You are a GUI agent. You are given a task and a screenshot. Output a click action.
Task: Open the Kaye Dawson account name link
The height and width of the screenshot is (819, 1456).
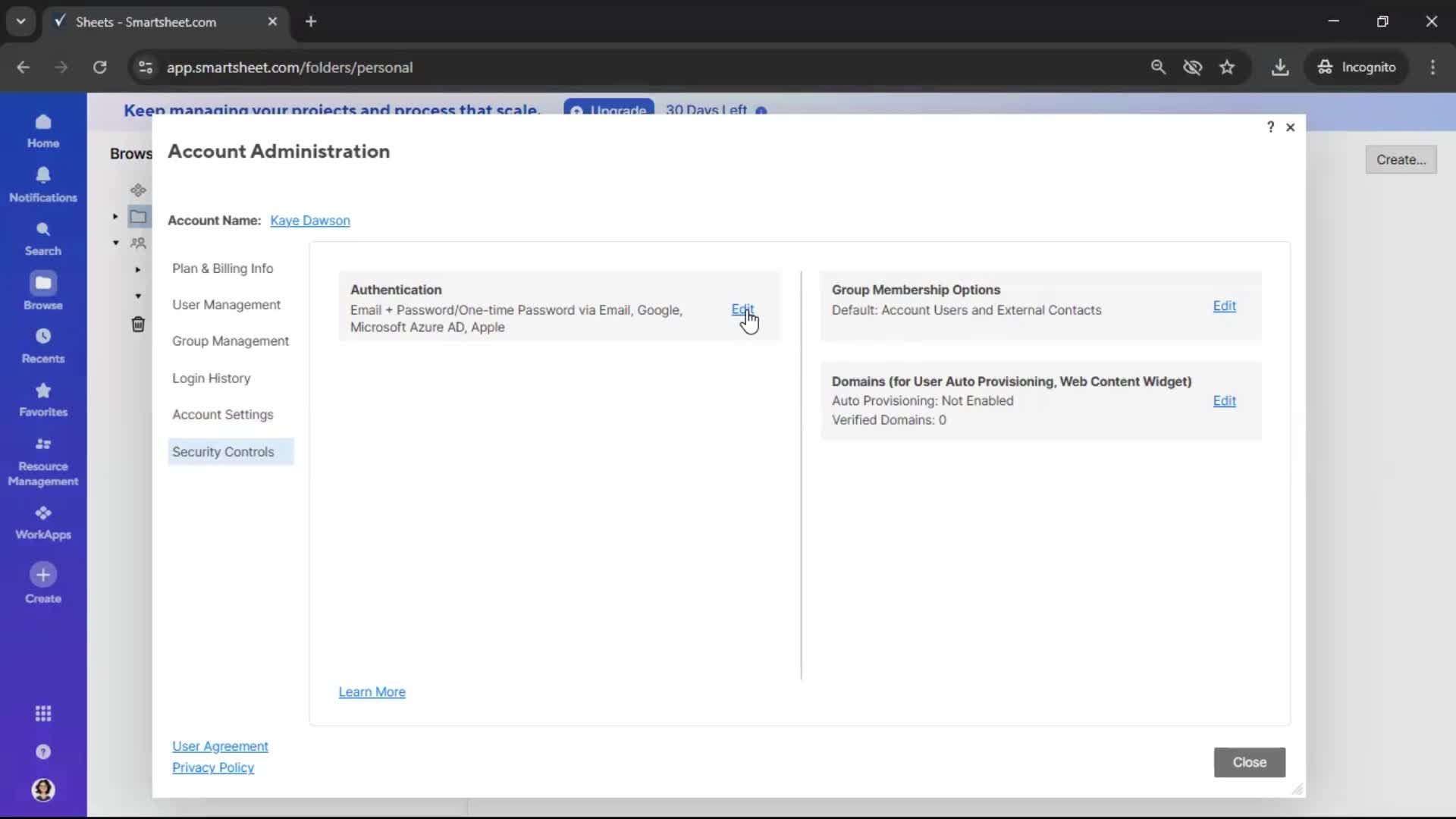[x=310, y=221]
